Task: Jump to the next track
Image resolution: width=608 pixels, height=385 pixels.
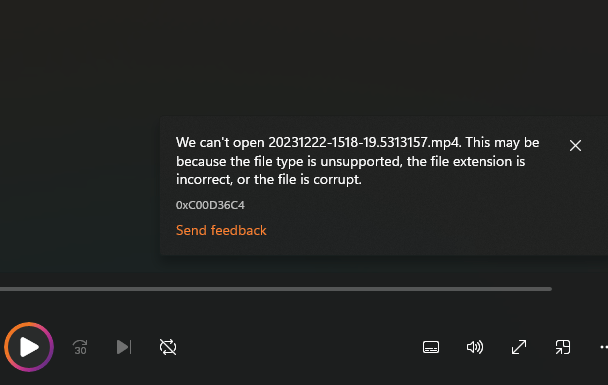Action: tap(124, 347)
